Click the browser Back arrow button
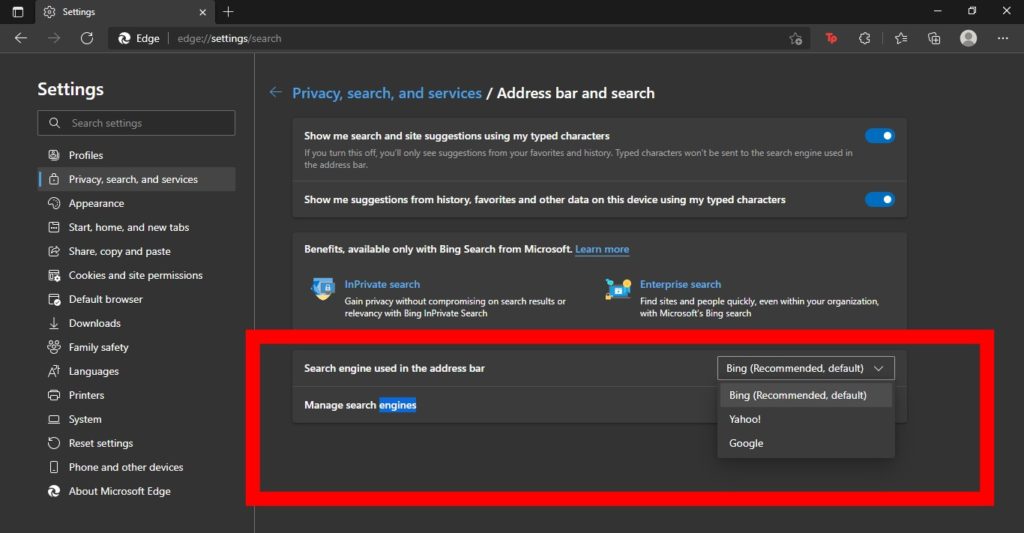 pyautogui.click(x=21, y=39)
